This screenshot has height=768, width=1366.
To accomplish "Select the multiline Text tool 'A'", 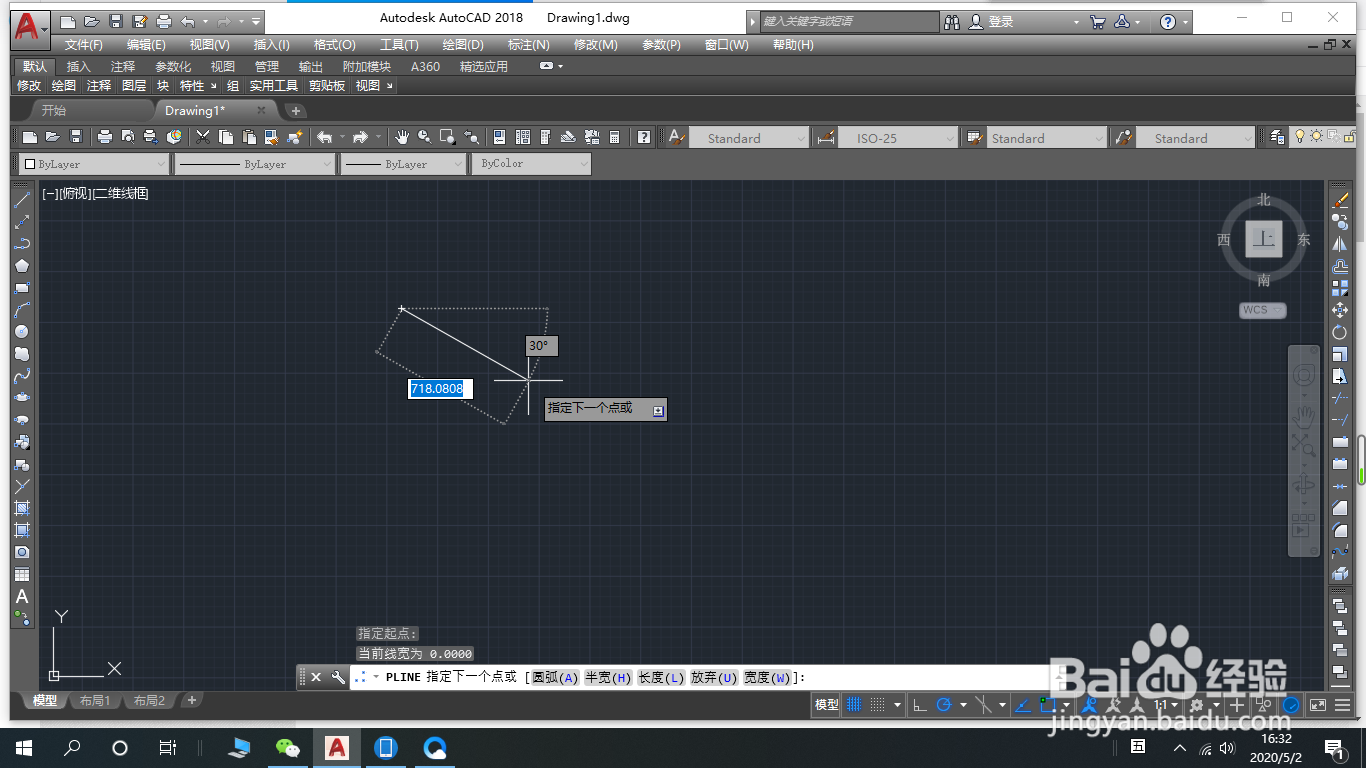I will [22, 597].
